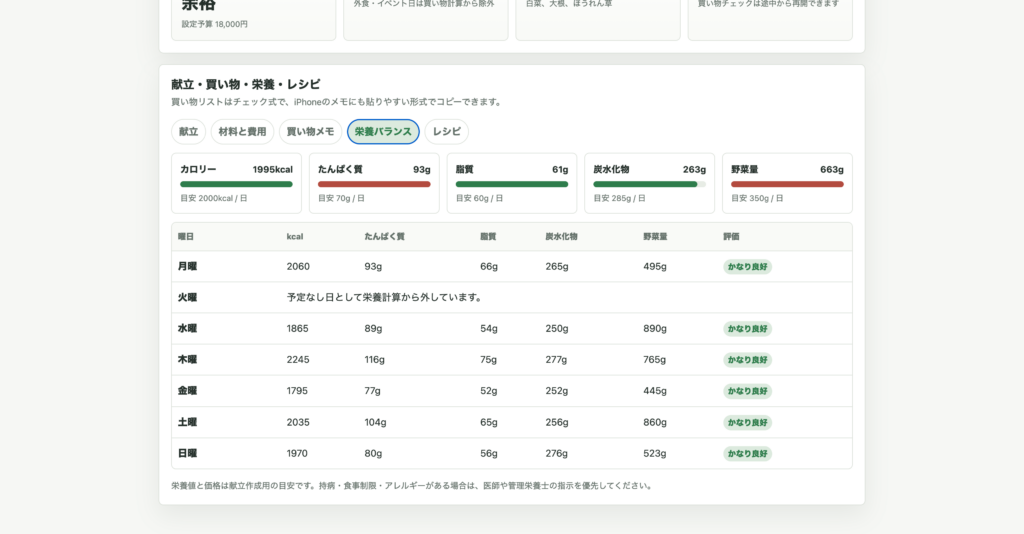The image size is (1024, 534).
Task: Click the かなり良好 badge in 月曜 row
Action: point(747,267)
